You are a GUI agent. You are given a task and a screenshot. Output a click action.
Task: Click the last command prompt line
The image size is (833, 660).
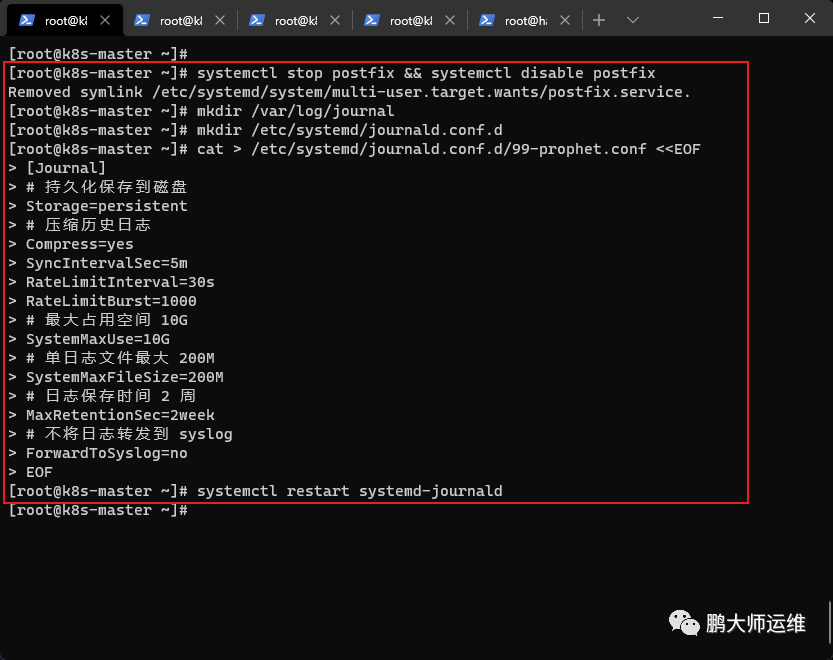[x=98, y=510]
